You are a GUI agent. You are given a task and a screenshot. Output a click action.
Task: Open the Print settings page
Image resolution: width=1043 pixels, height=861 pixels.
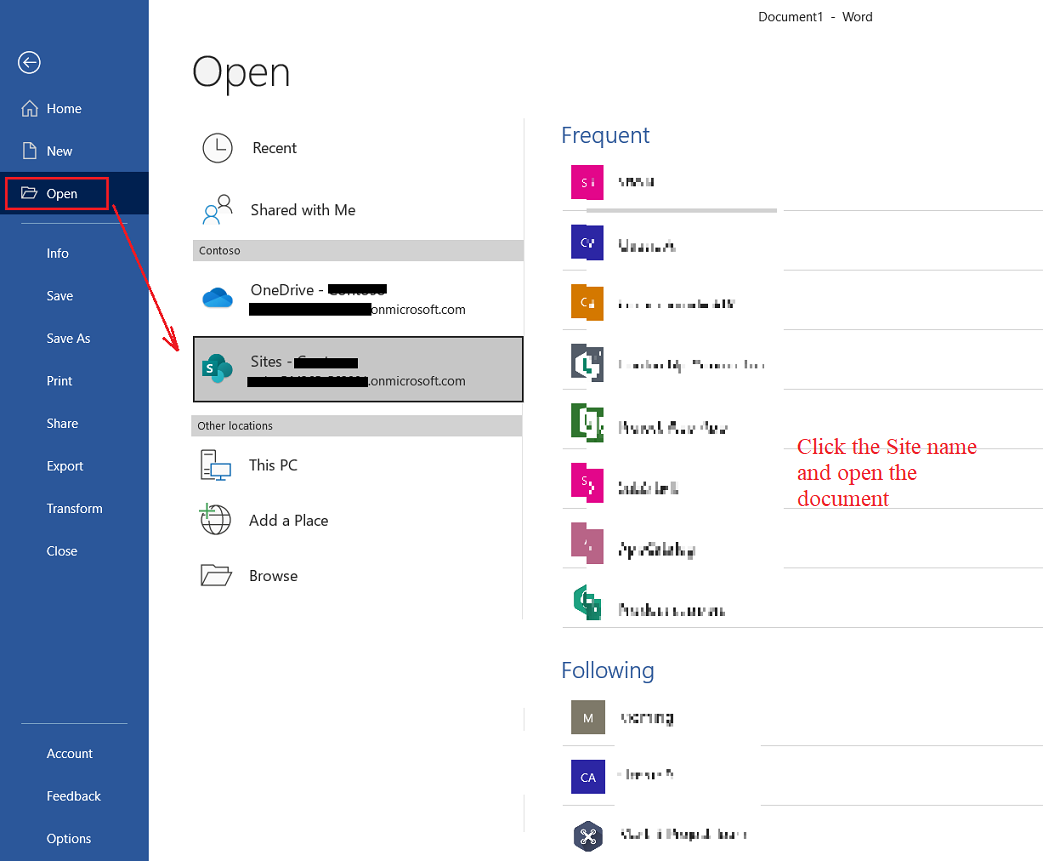coord(59,380)
